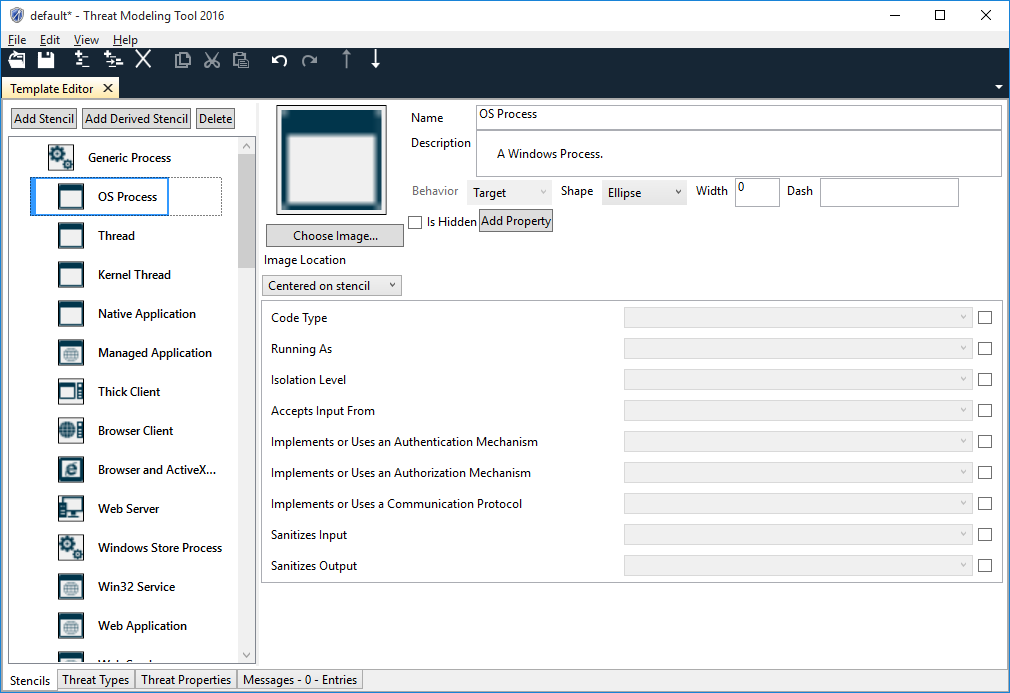This screenshot has height=693, width=1010.
Task: Open the View menu
Action: tap(86, 40)
